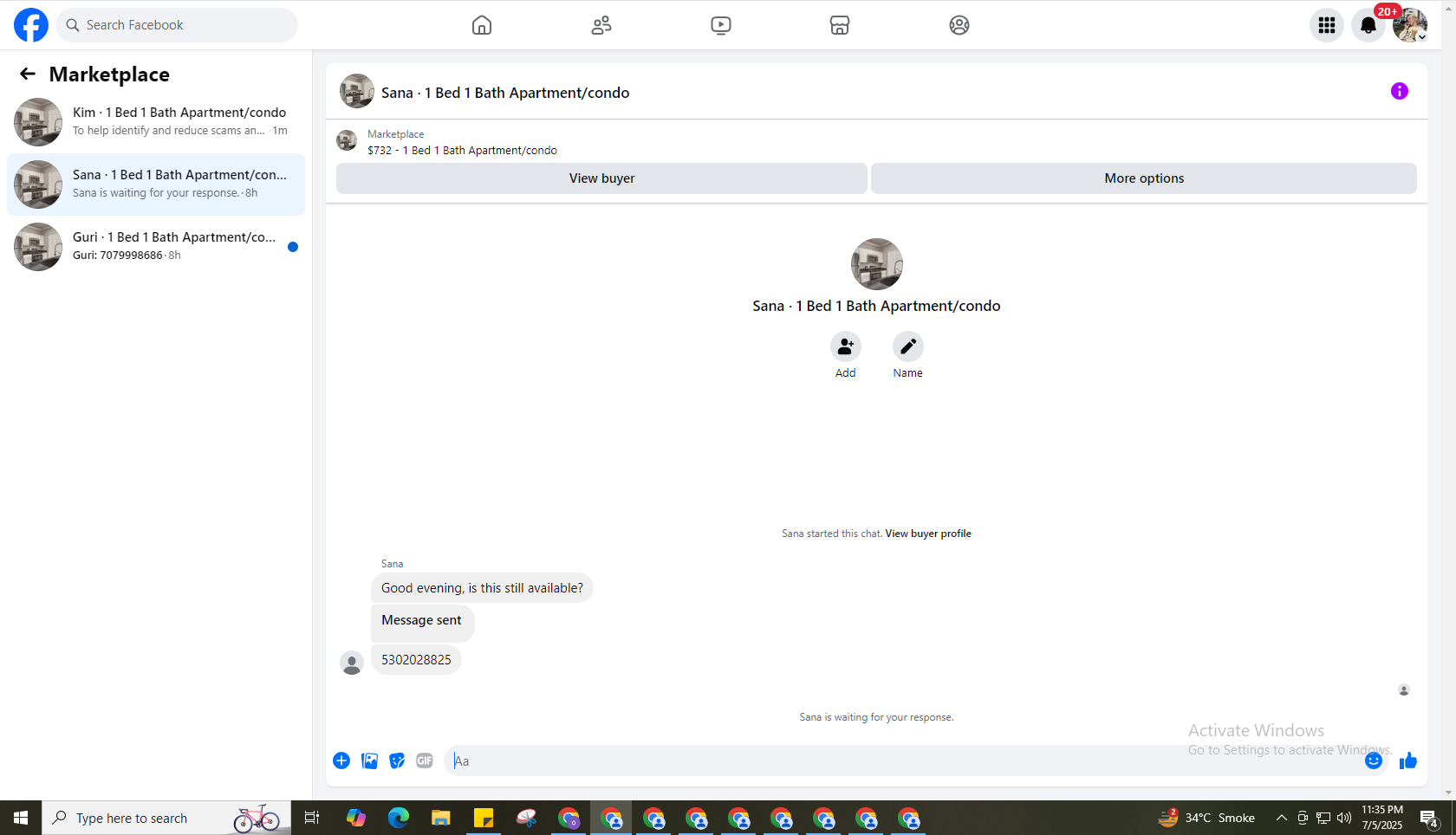This screenshot has height=835, width=1456.
Task: Open the Windows Start menu
Action: pos(21,818)
